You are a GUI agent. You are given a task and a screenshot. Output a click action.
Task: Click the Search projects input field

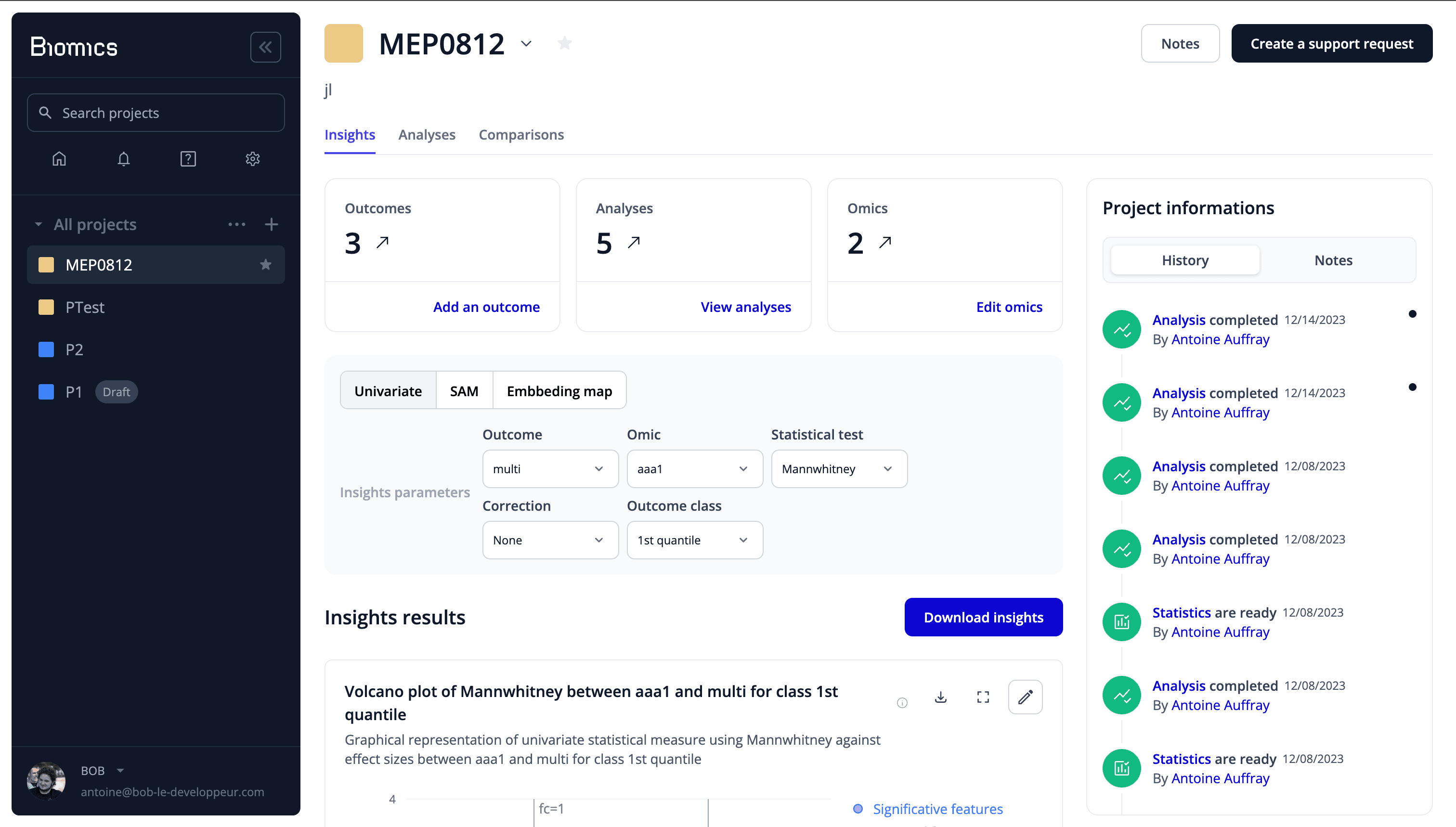click(156, 113)
